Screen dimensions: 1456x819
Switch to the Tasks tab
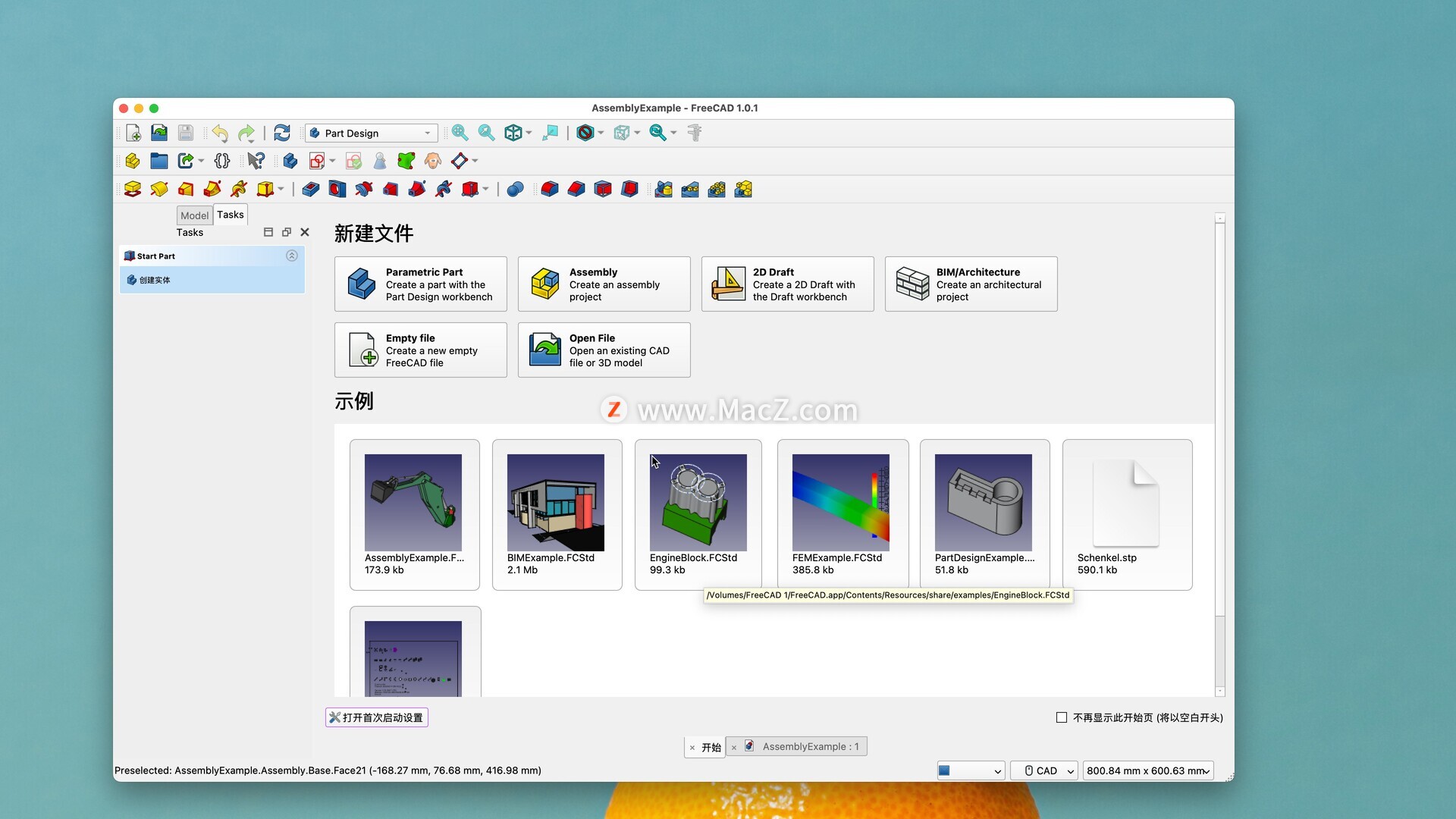point(231,215)
